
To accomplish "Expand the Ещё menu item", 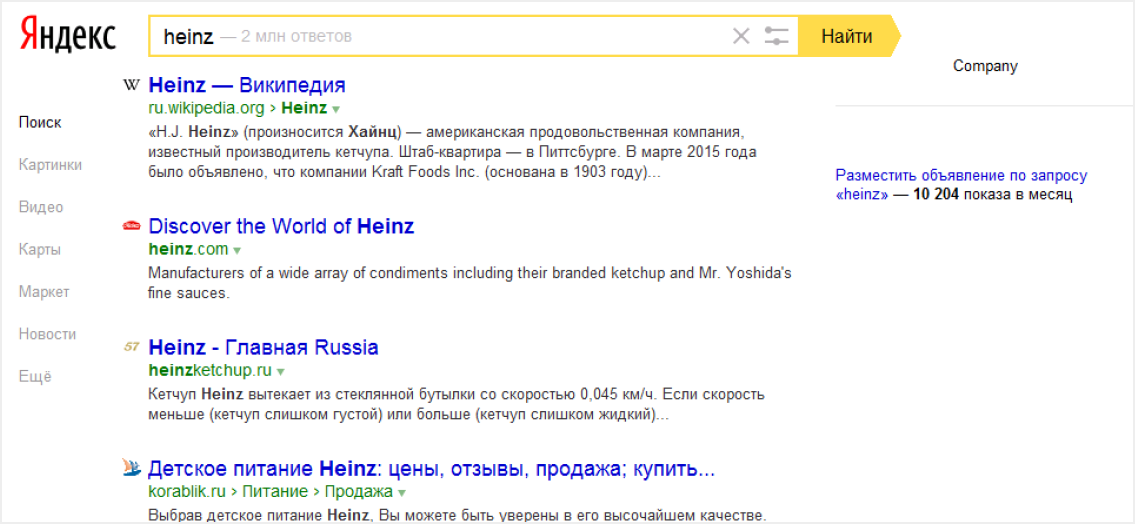I will (x=35, y=377).
